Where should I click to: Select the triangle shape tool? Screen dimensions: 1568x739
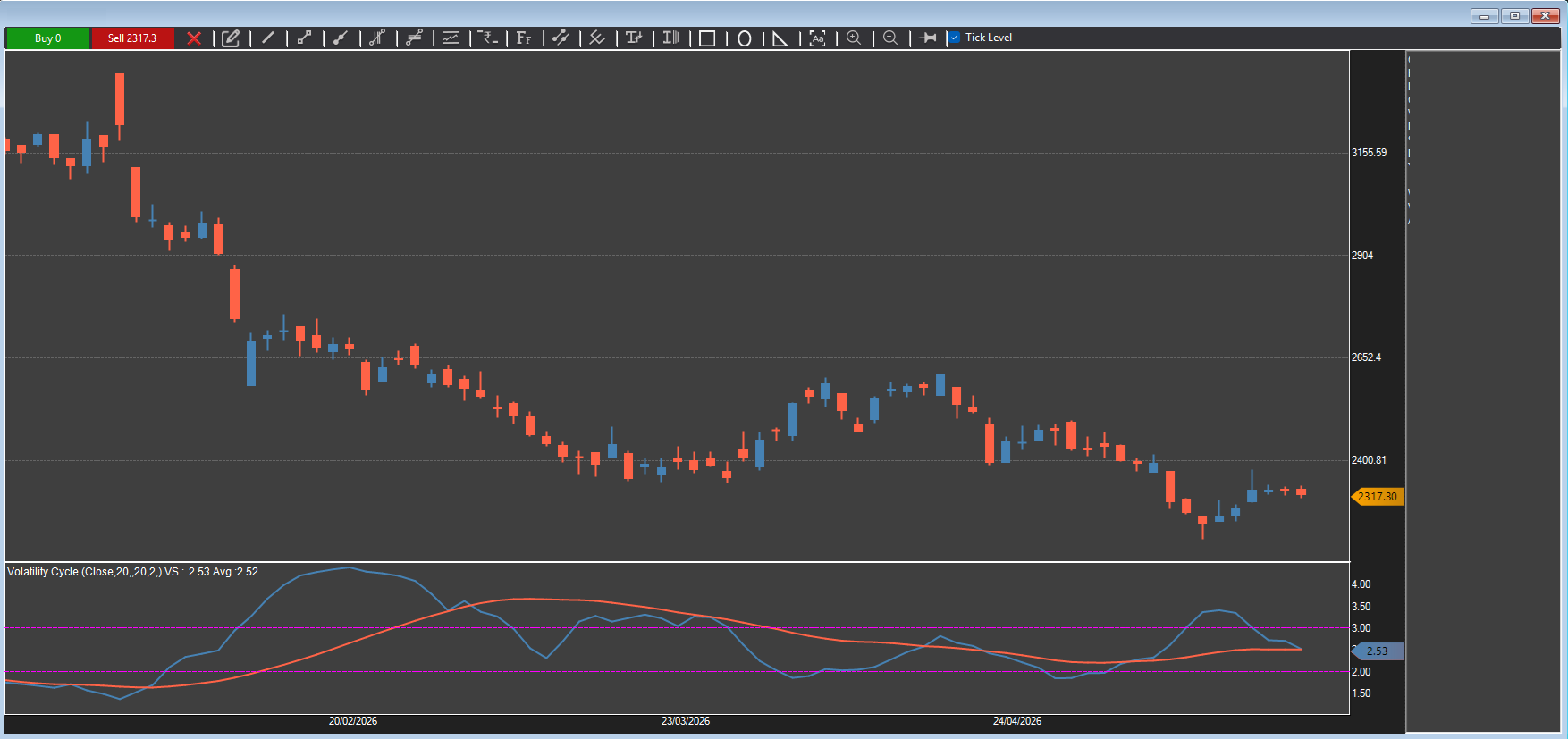pos(780,38)
